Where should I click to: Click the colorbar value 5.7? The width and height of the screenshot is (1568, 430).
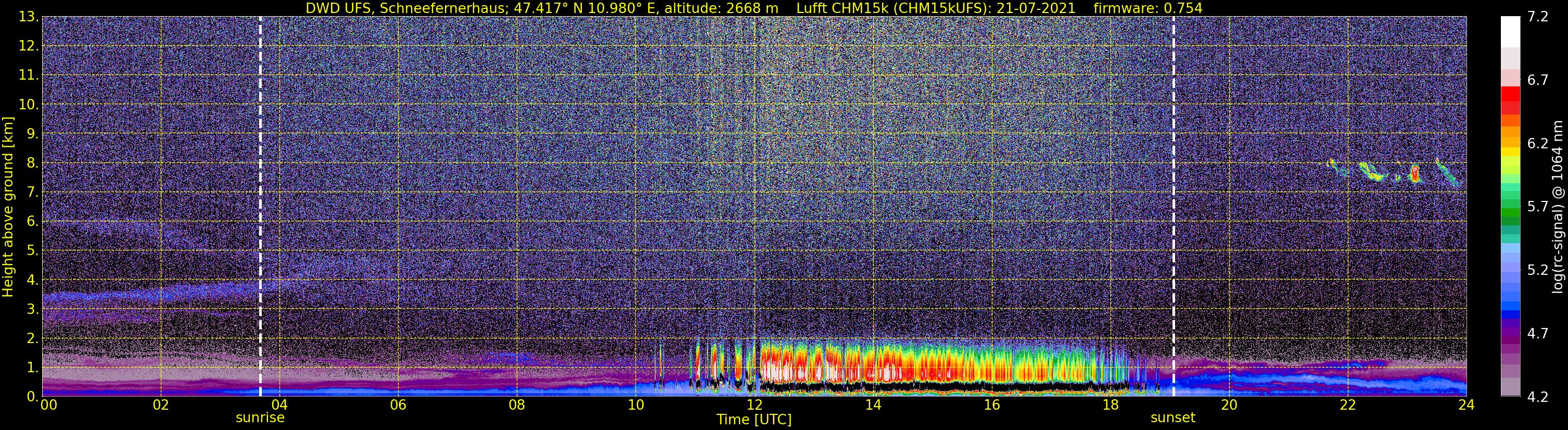pos(1538,207)
